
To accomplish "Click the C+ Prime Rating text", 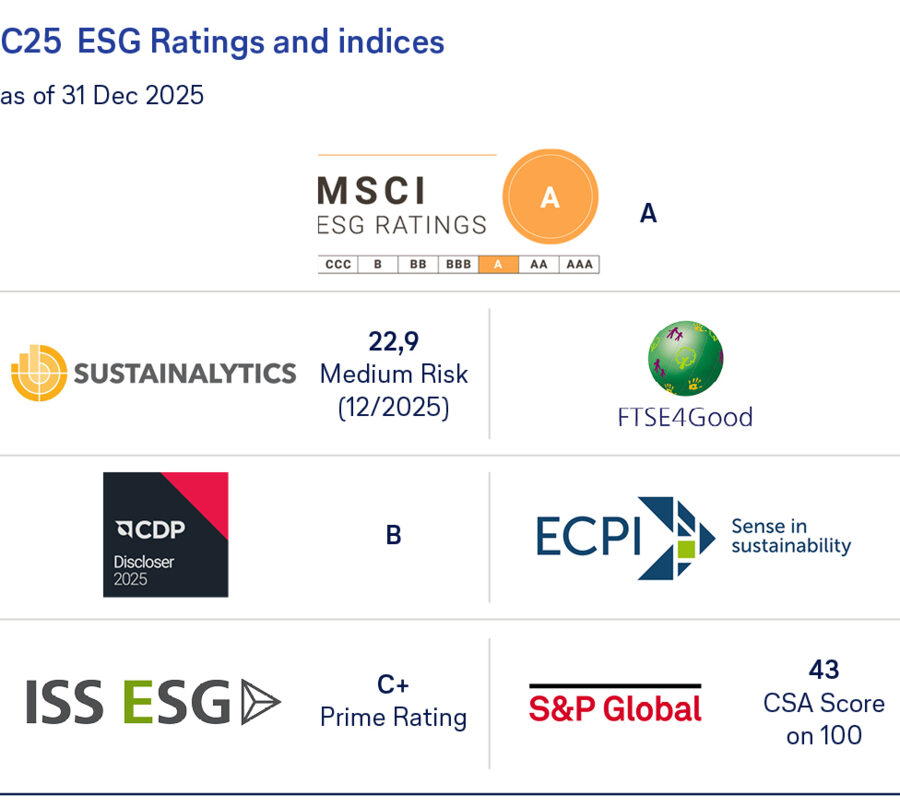I will tap(393, 702).
